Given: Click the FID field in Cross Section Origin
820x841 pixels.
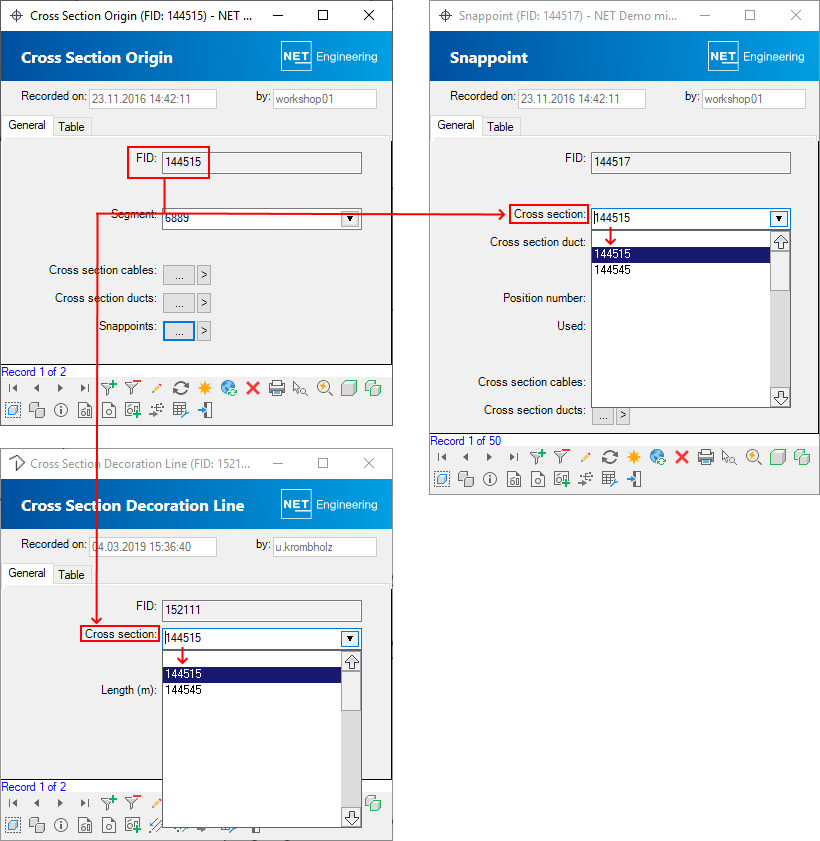Looking at the screenshot, I should click(261, 163).
